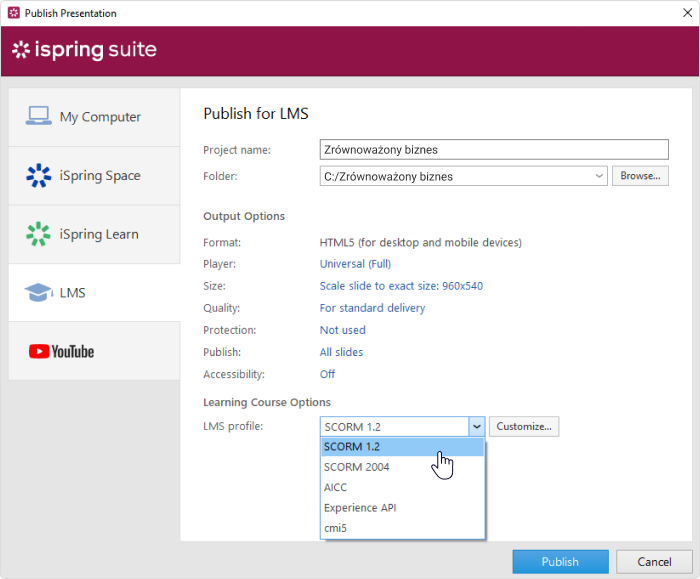Click the iSpring Suite logo in banner
This screenshot has width=700, height=579.
[x=84, y=50]
